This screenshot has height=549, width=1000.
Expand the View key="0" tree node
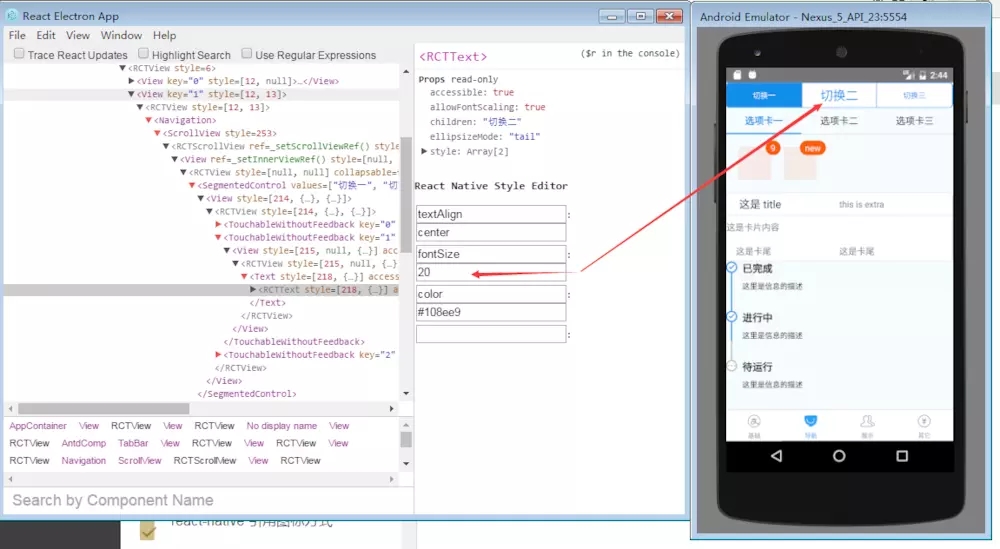(131, 81)
